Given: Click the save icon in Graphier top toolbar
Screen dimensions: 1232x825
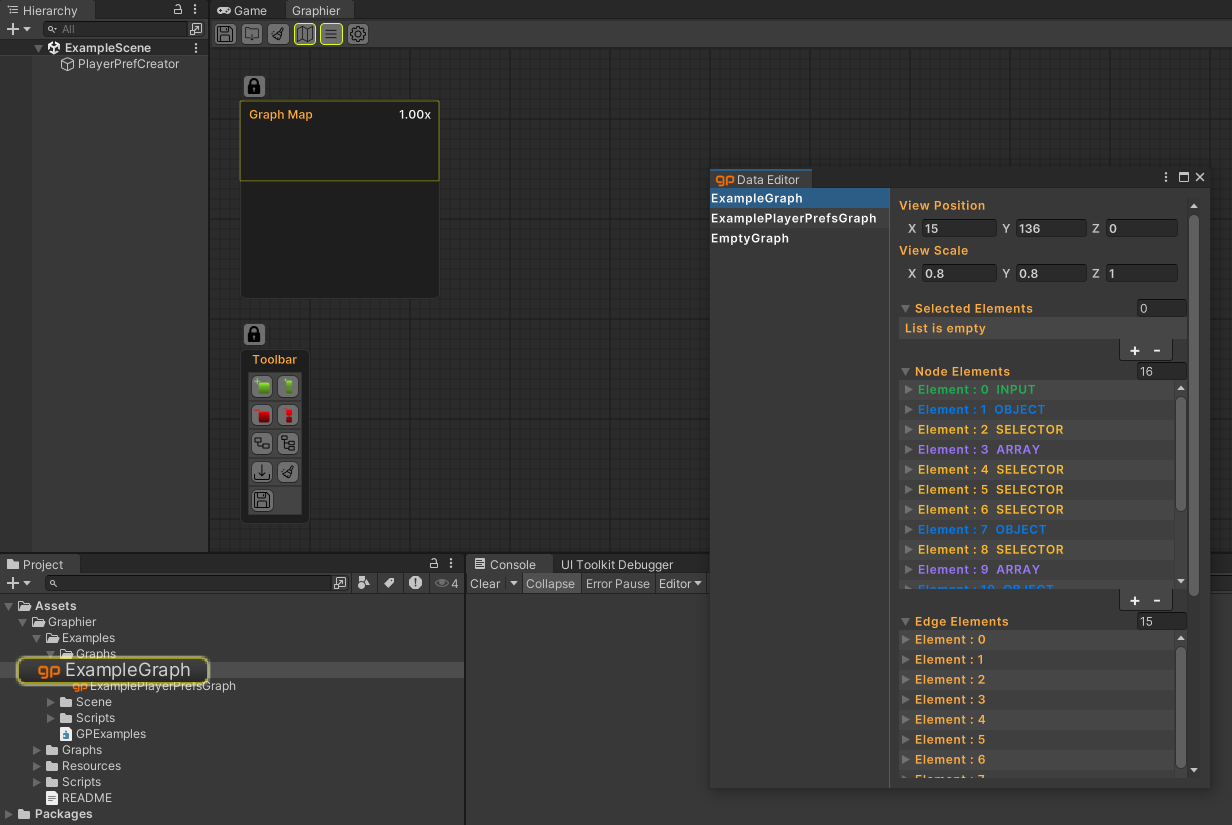Looking at the screenshot, I should (225, 34).
